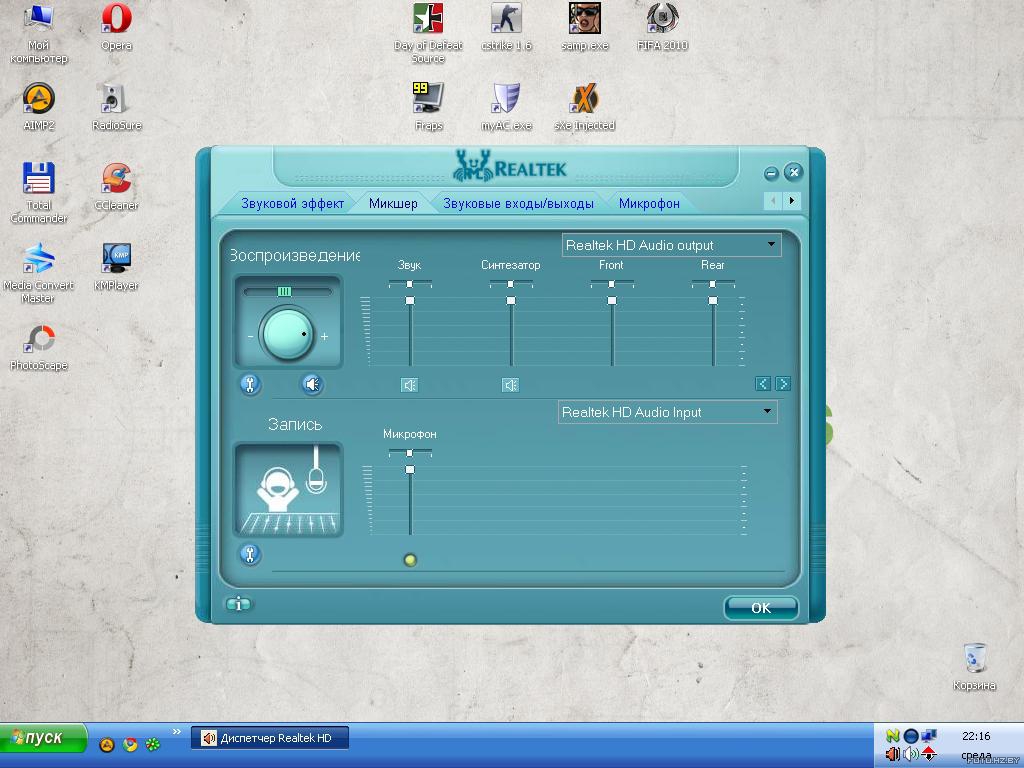Launch Chrome from the quick launch bar
Screen dimensions: 1024x768
point(130,744)
